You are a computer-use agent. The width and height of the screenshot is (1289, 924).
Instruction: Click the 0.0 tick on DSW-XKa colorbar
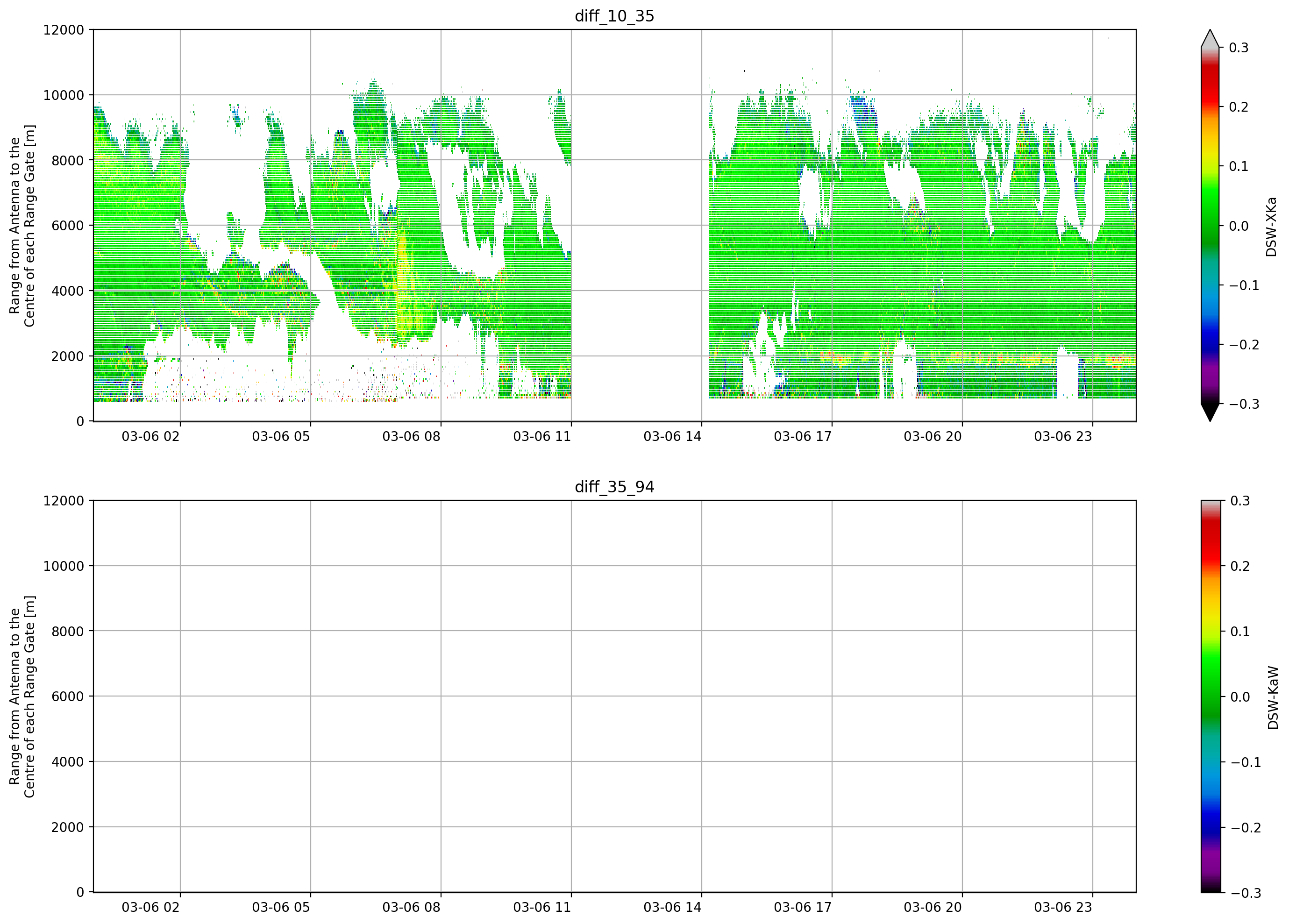pos(1239,226)
